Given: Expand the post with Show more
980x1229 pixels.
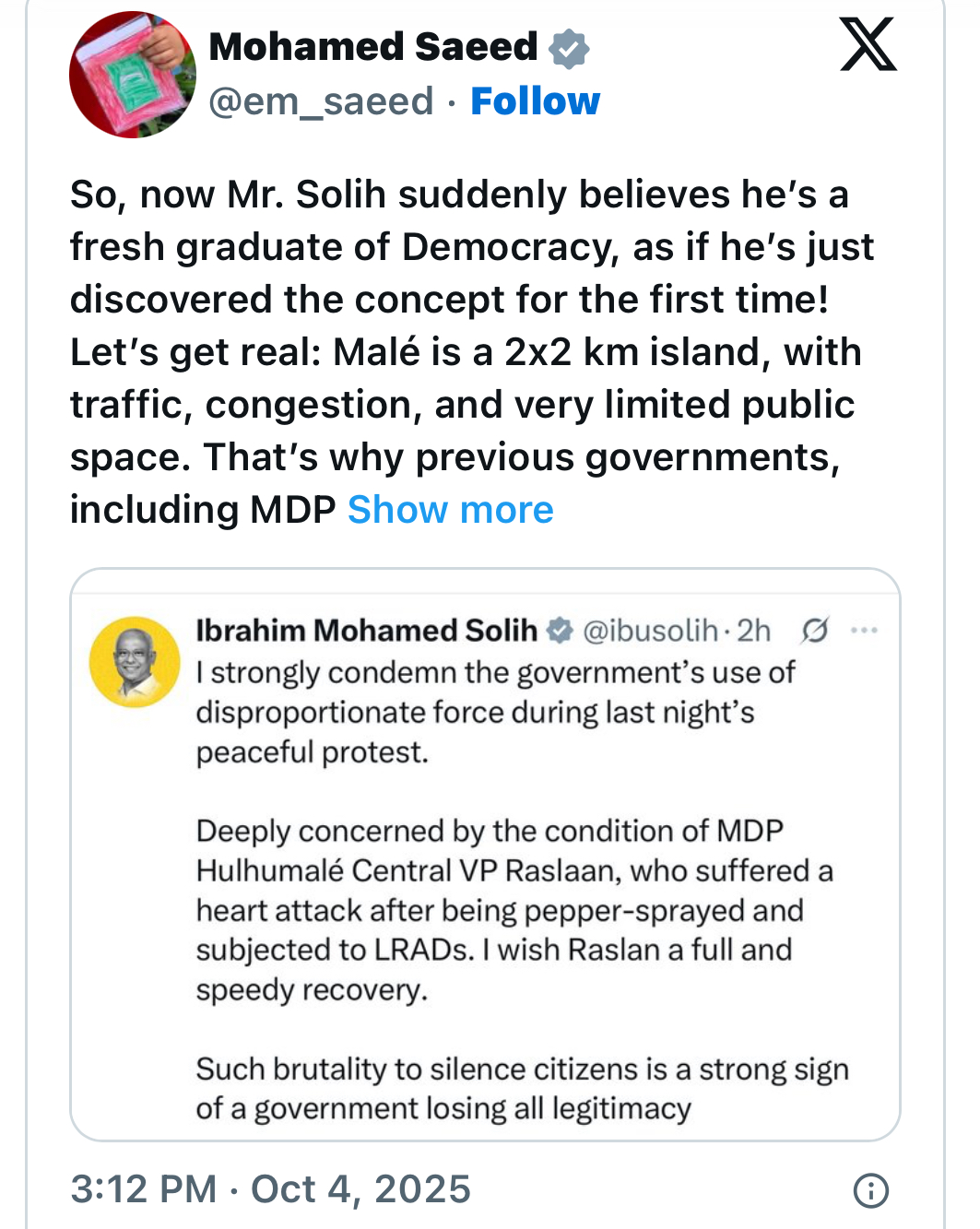Looking at the screenshot, I should coord(450,510).
